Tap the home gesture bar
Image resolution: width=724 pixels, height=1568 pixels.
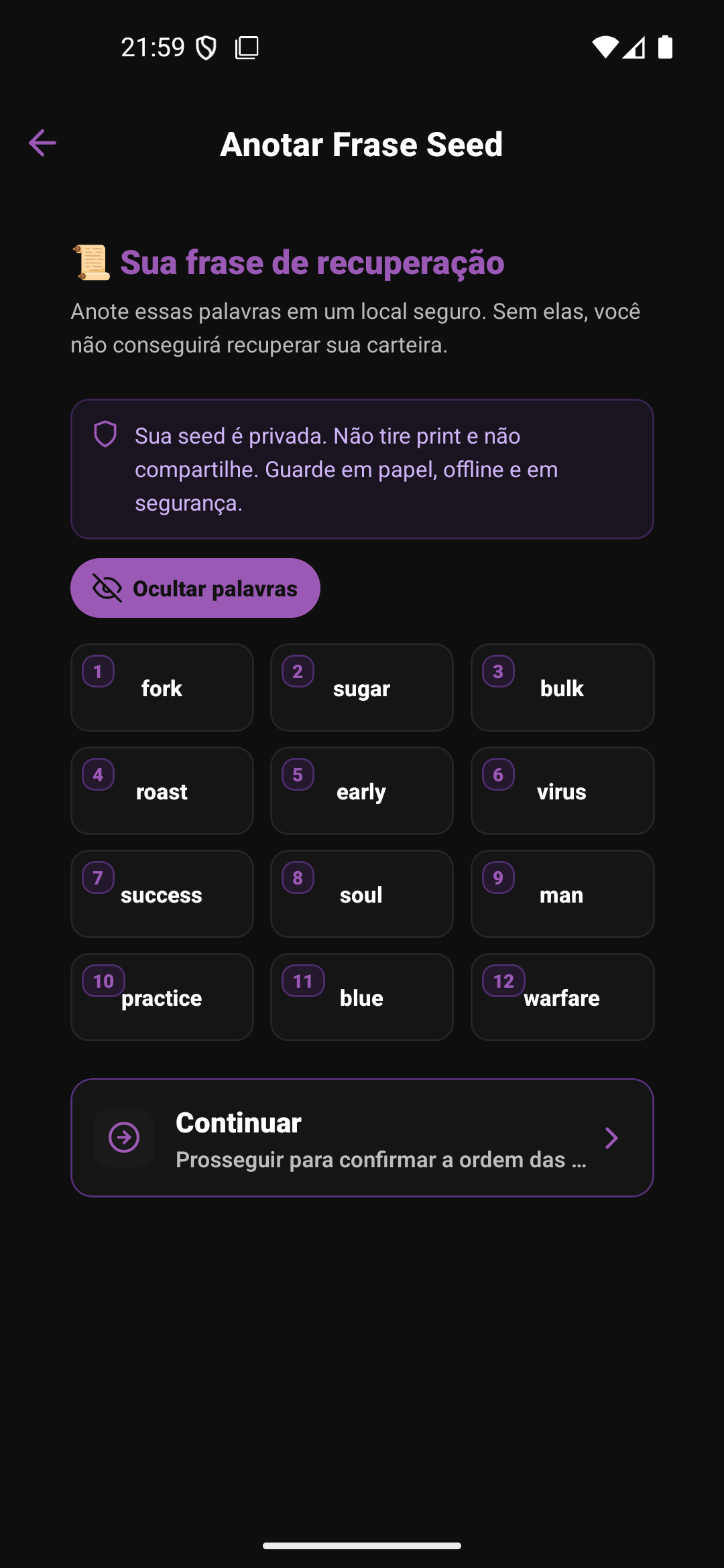click(362, 1546)
